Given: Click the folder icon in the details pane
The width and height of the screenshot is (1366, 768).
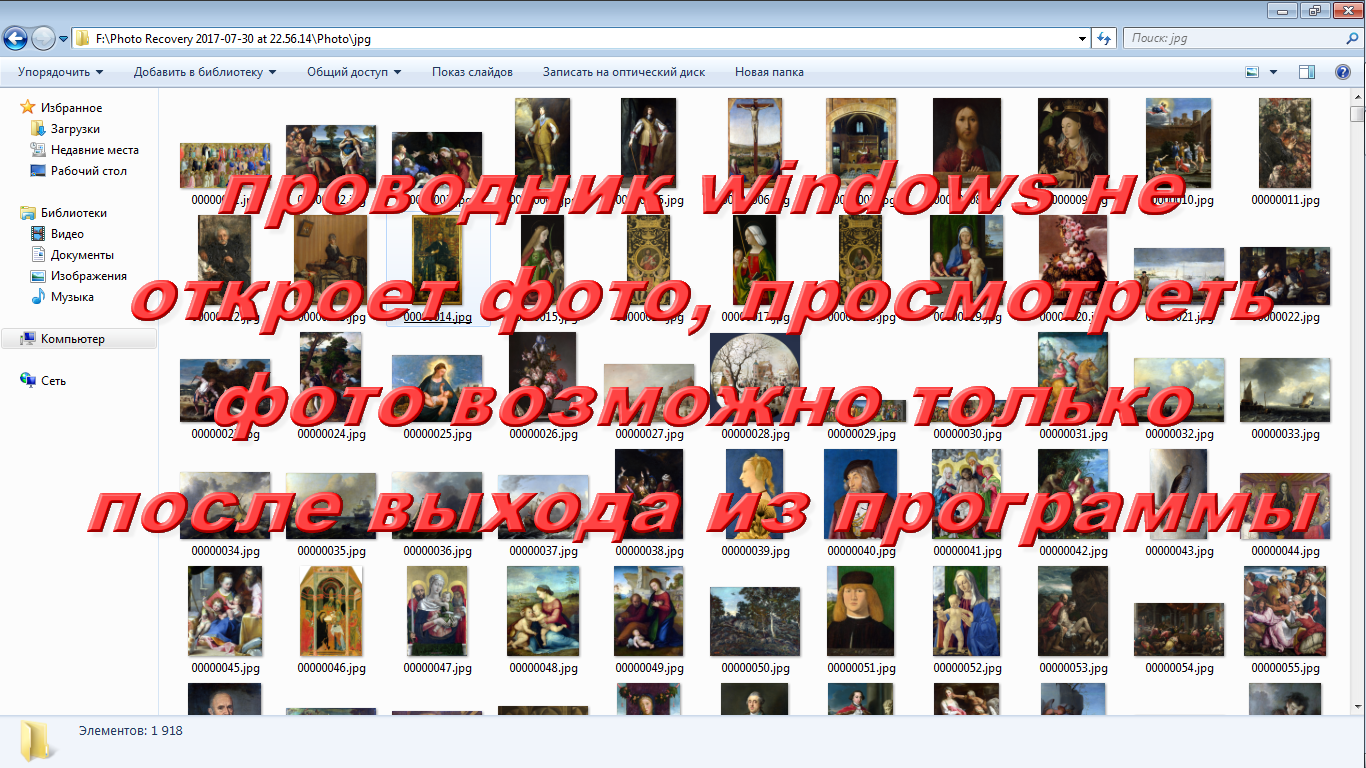Looking at the screenshot, I should [39, 742].
